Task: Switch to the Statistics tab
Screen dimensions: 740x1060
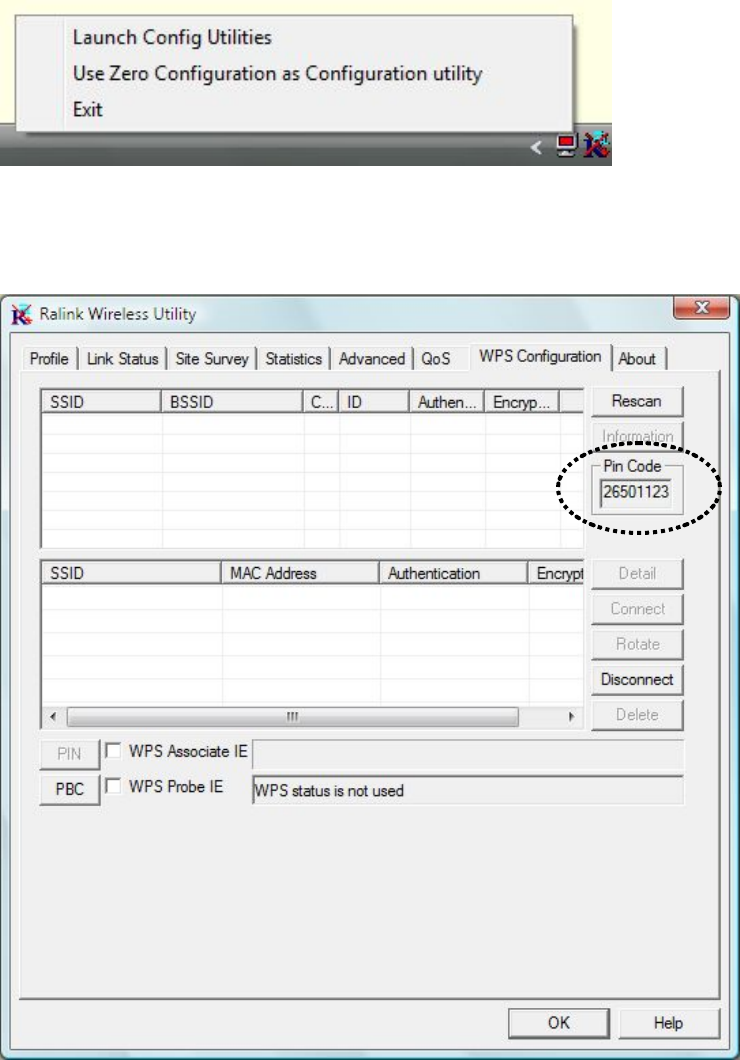Action: click(x=293, y=358)
